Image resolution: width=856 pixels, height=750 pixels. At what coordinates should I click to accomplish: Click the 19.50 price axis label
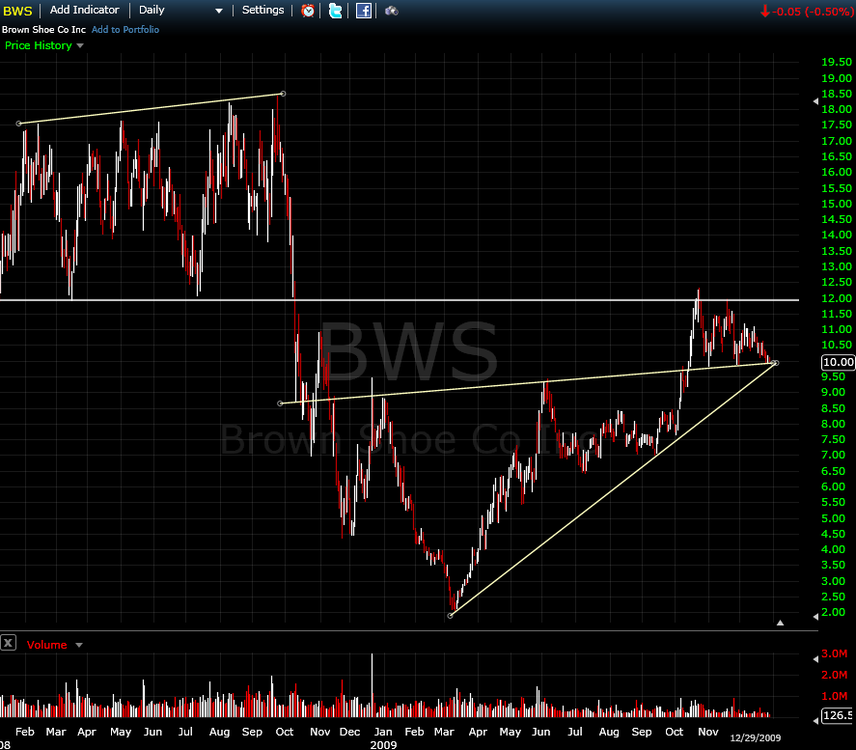click(x=836, y=62)
